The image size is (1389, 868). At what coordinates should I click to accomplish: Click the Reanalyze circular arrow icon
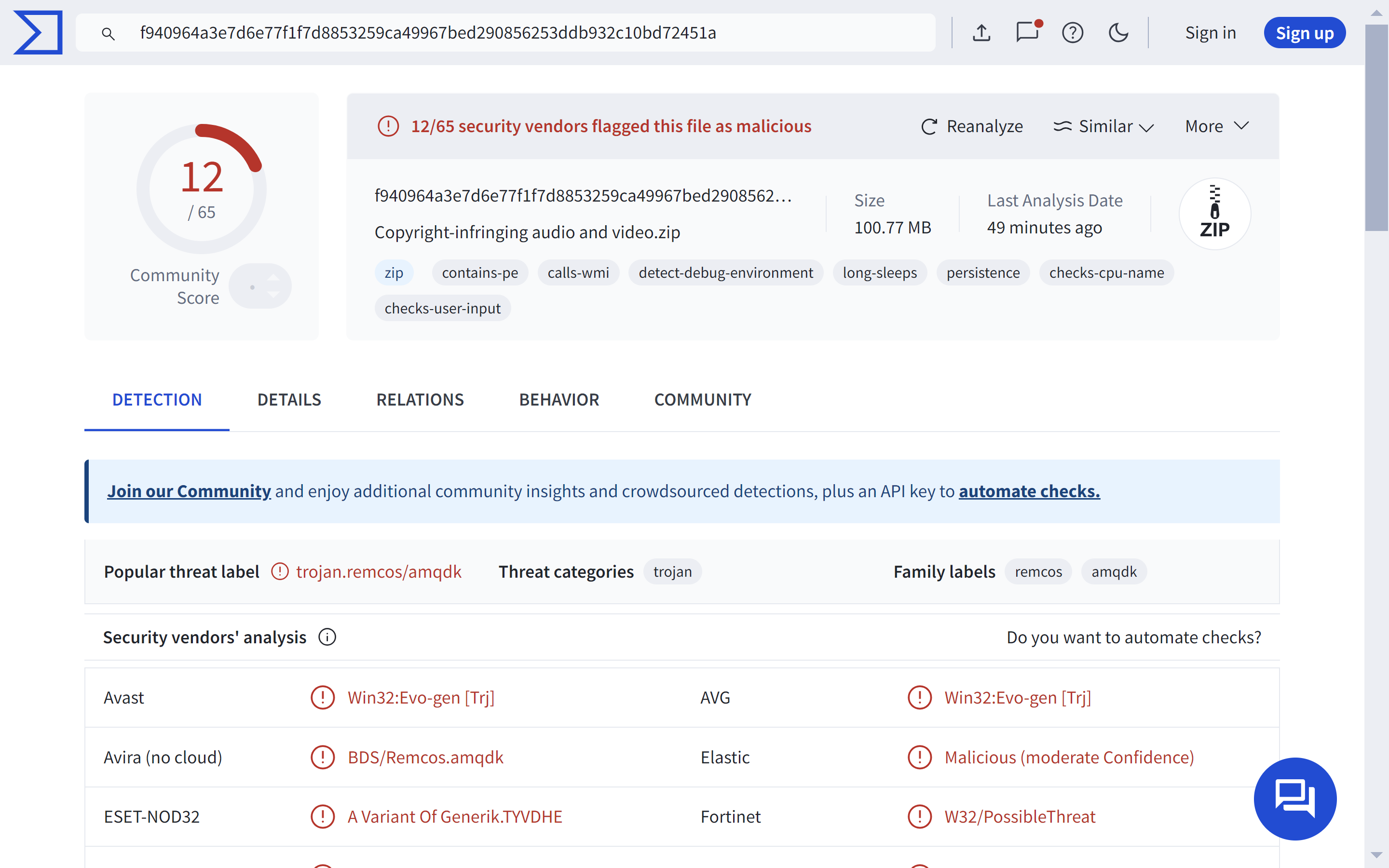pos(929,126)
